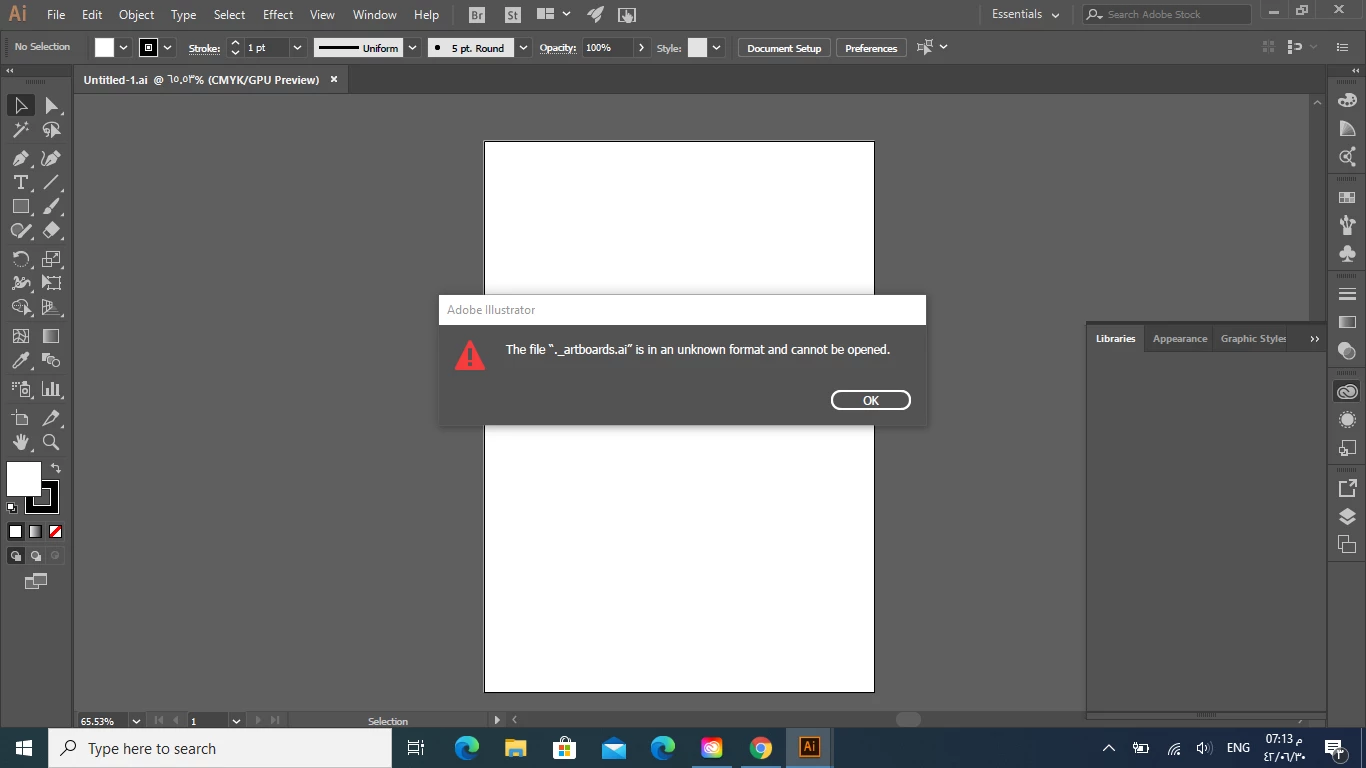The width and height of the screenshot is (1366, 768).
Task: Switch to the Appearance tab
Action: tap(1180, 338)
